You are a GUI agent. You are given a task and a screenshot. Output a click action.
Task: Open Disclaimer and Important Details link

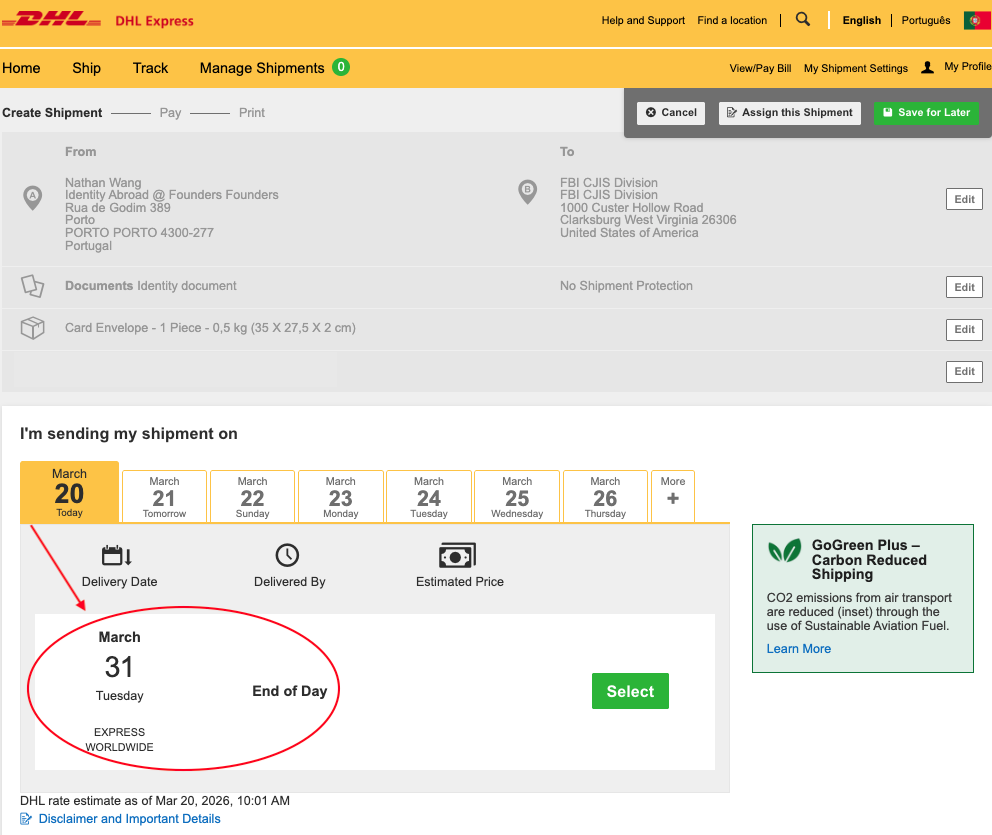(x=129, y=819)
